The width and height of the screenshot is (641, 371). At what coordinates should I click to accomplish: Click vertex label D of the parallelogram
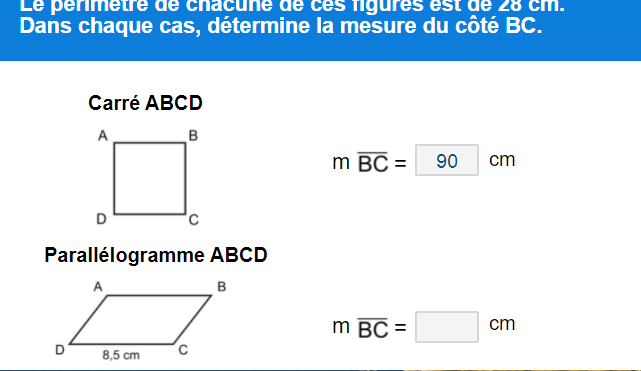tap(60, 350)
